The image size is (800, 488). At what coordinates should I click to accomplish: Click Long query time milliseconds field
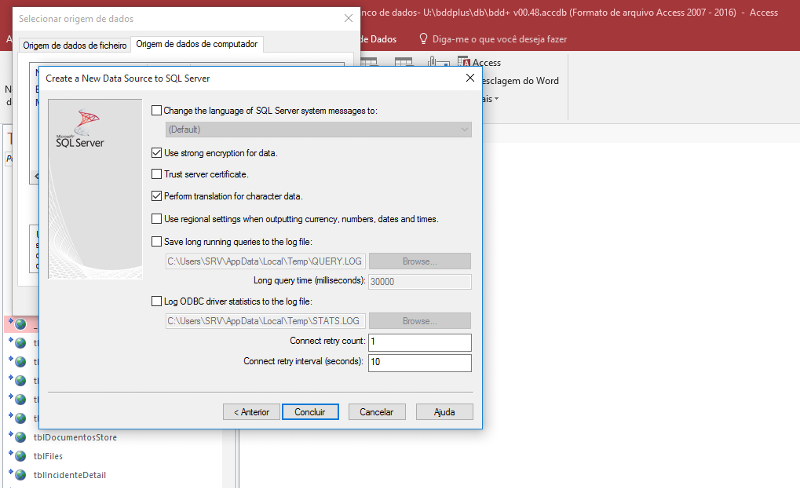point(419,281)
